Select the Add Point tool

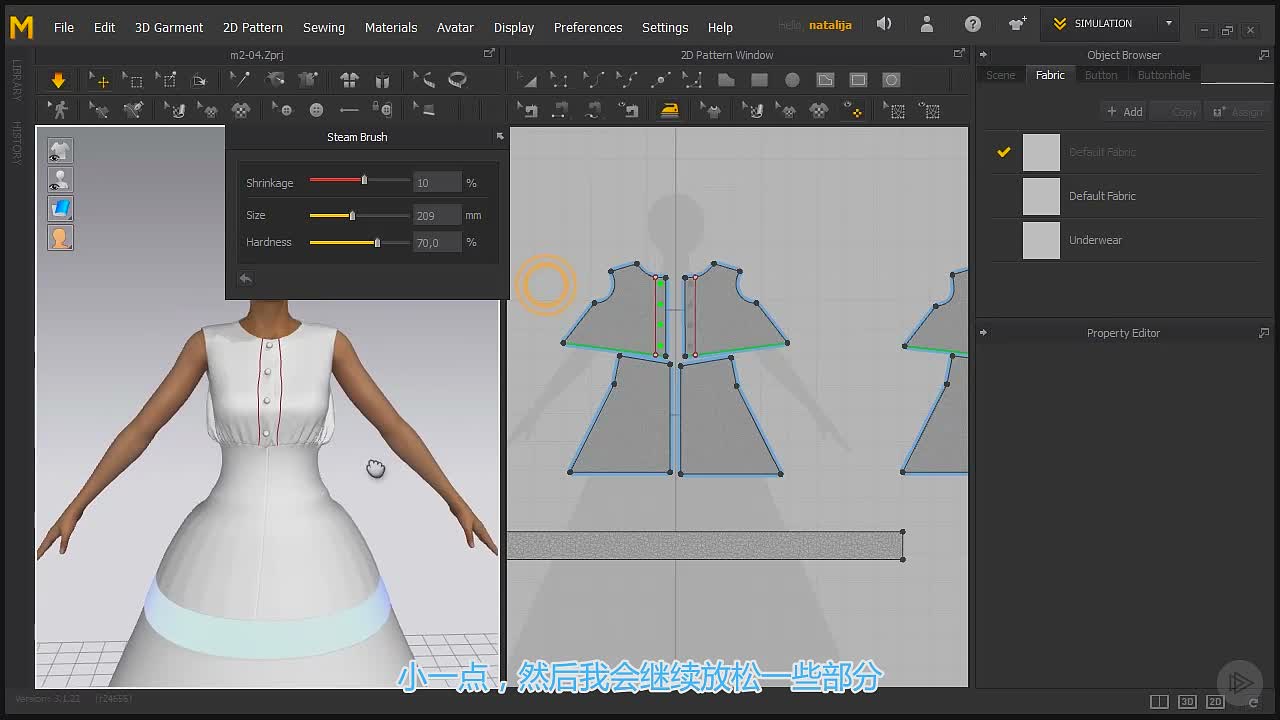660,80
